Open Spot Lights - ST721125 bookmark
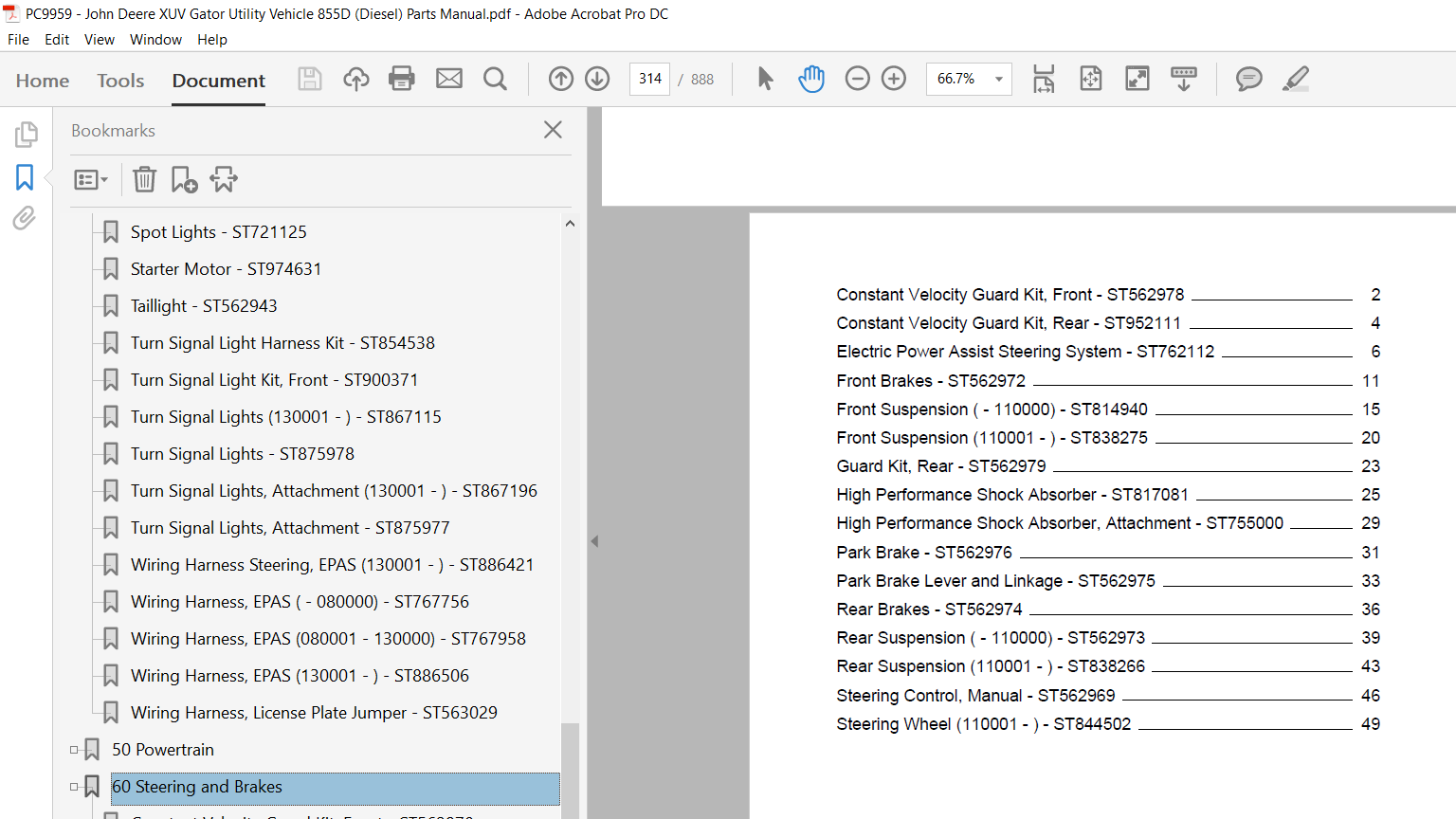Viewport: 1456px width, 819px height. click(x=218, y=232)
